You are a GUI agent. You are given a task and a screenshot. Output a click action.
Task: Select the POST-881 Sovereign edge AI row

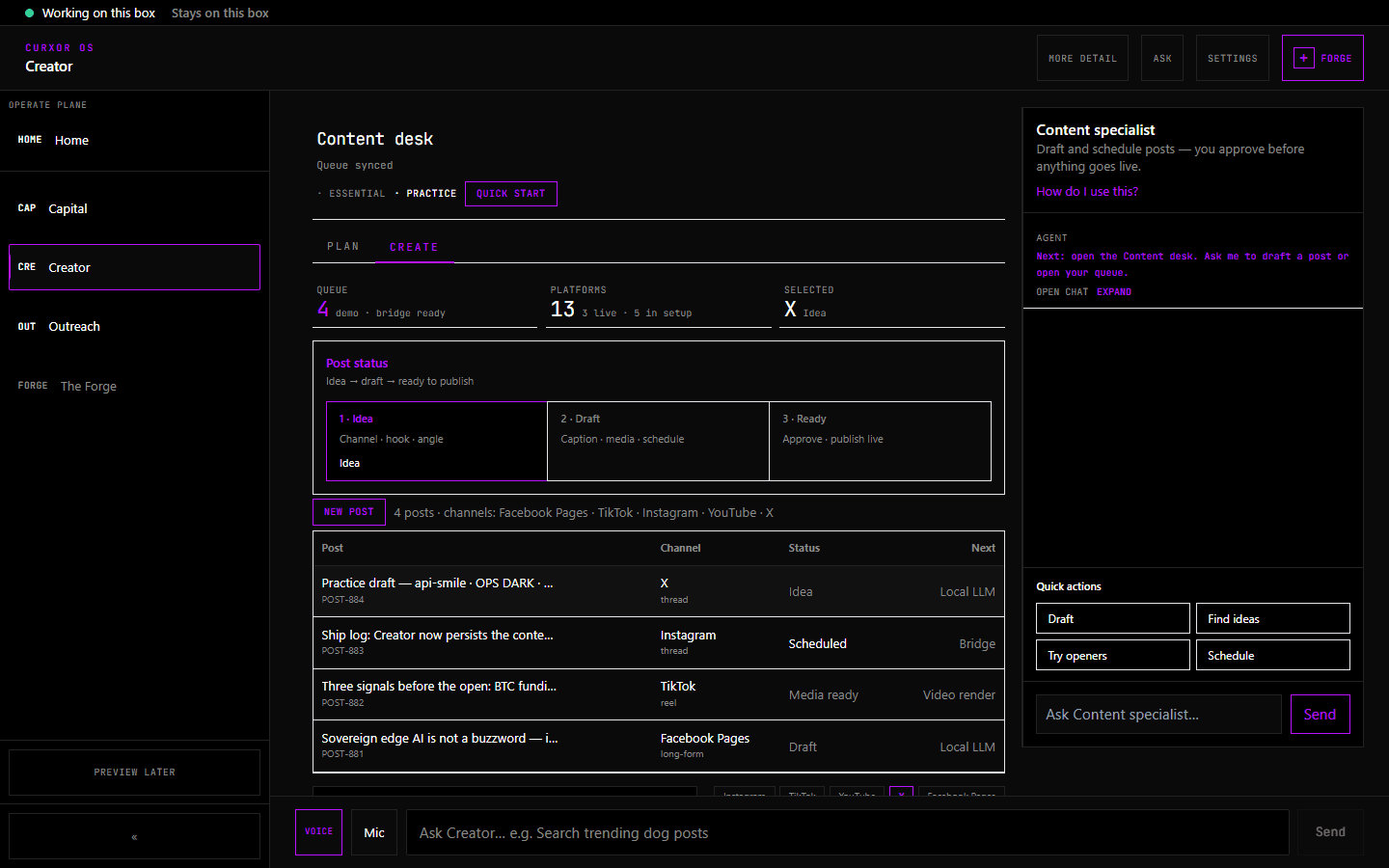coord(658,746)
